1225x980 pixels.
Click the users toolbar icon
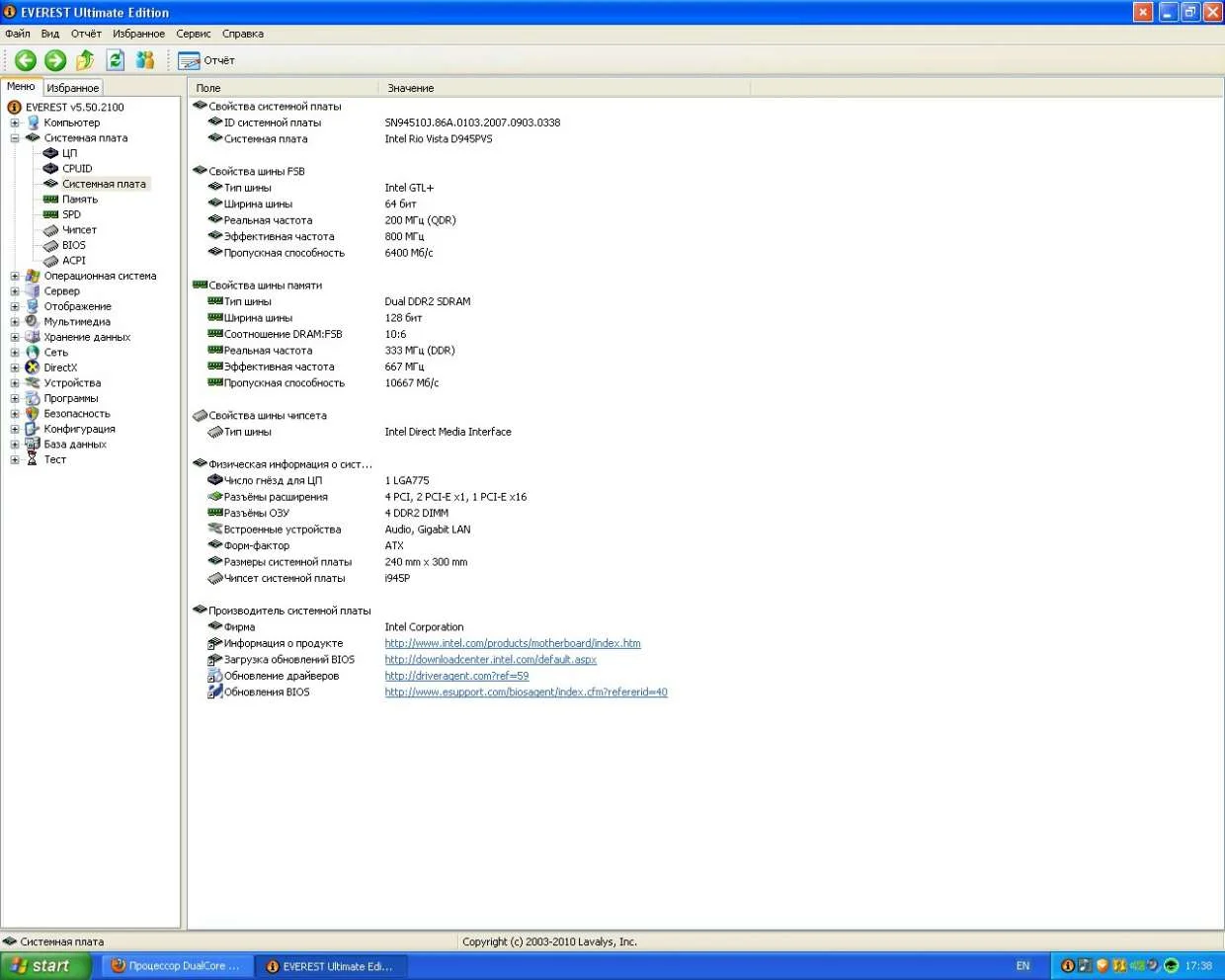click(x=145, y=60)
